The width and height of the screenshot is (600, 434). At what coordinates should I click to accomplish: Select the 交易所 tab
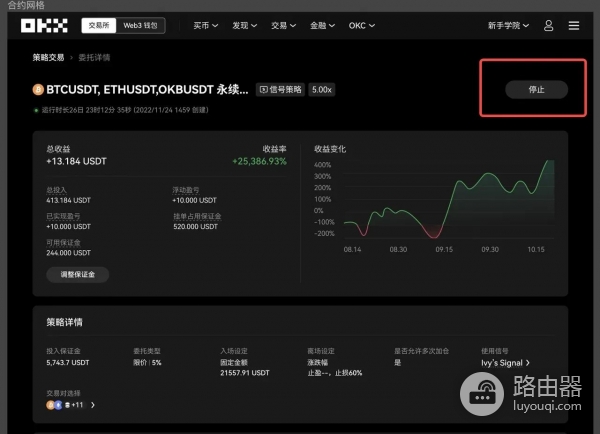click(99, 26)
